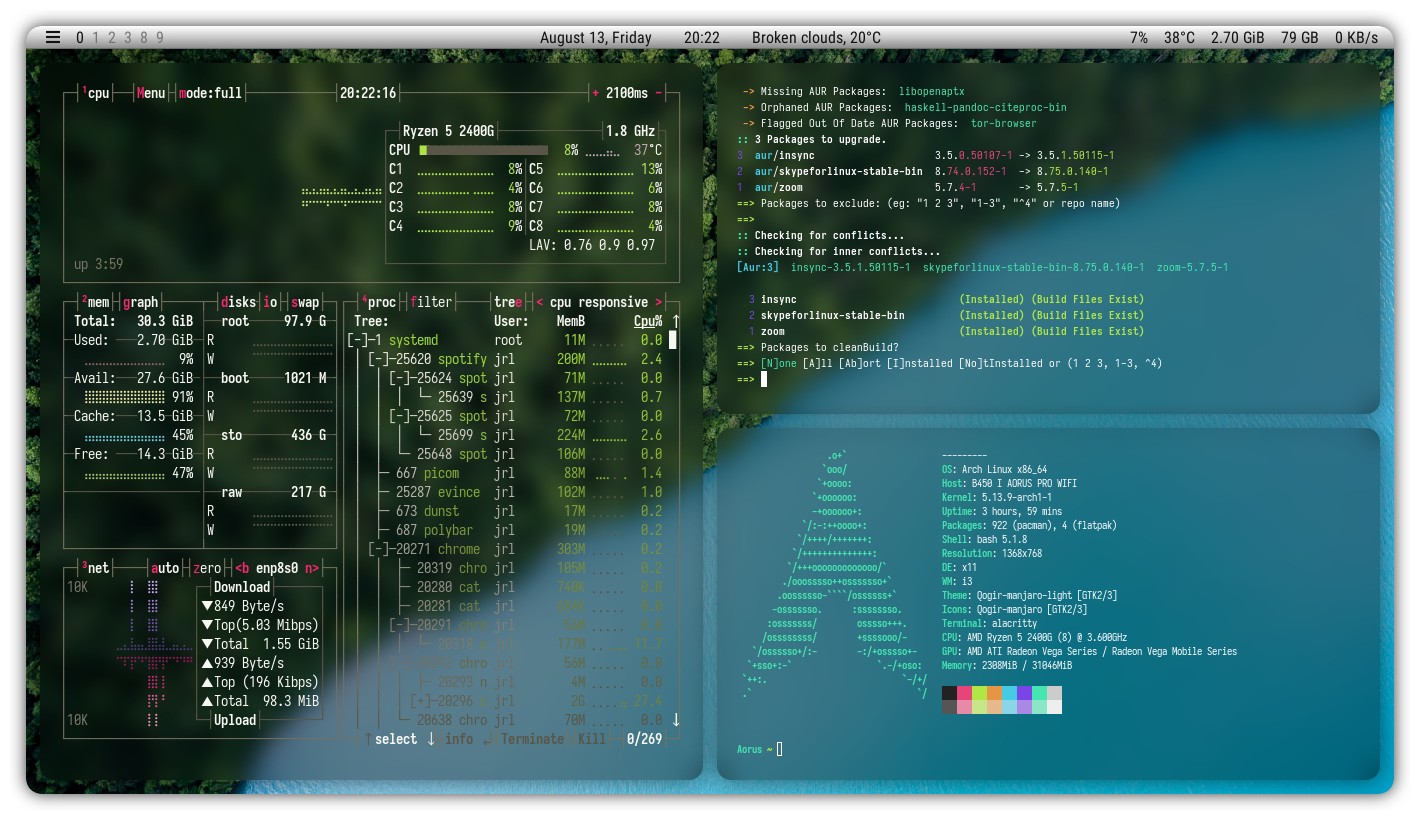Collapse the 25625 spot subprocess branch

[x=399, y=416]
